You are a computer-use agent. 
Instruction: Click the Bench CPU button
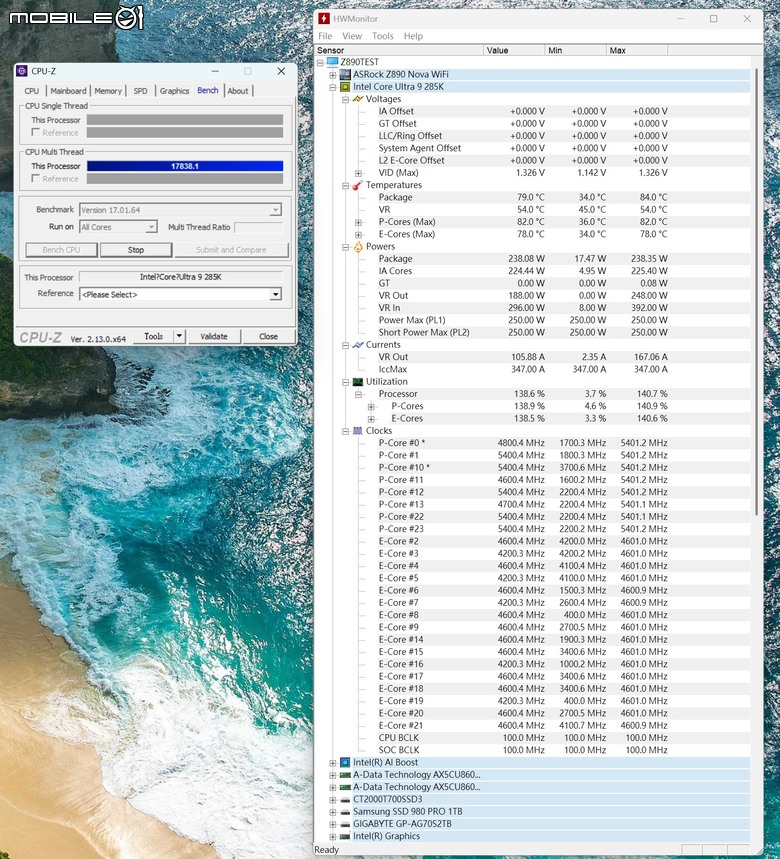pyautogui.click(x=61, y=250)
